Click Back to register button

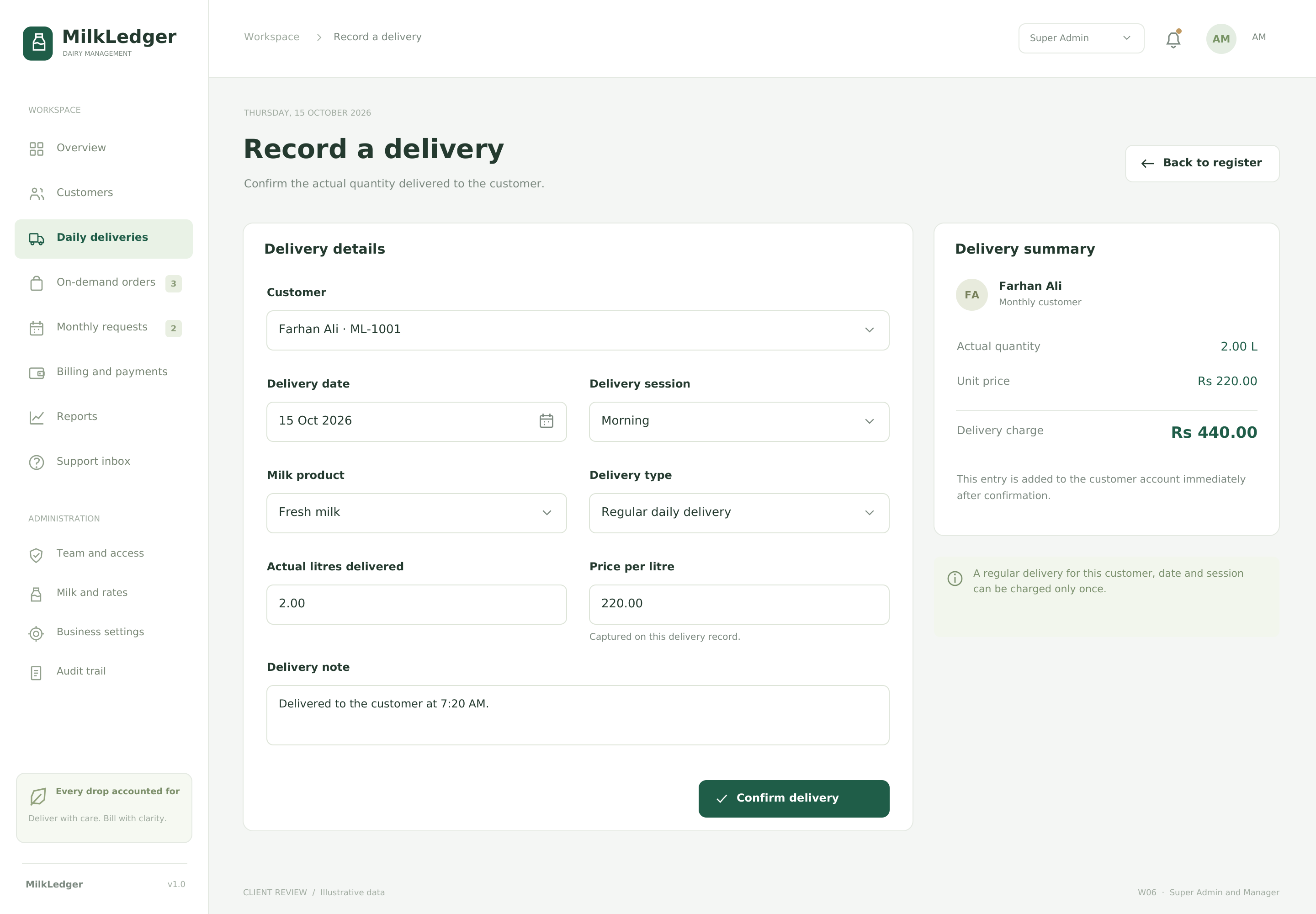pos(1202,163)
